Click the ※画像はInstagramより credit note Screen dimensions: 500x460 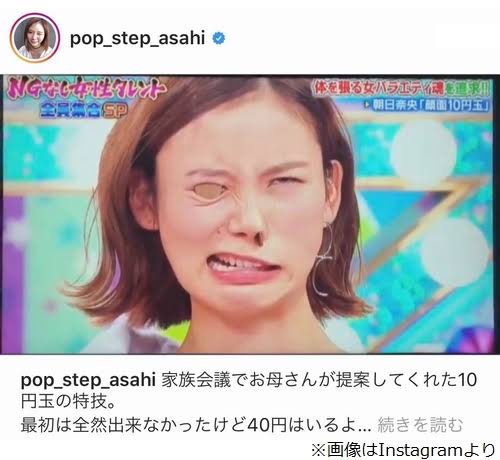pos(403,450)
